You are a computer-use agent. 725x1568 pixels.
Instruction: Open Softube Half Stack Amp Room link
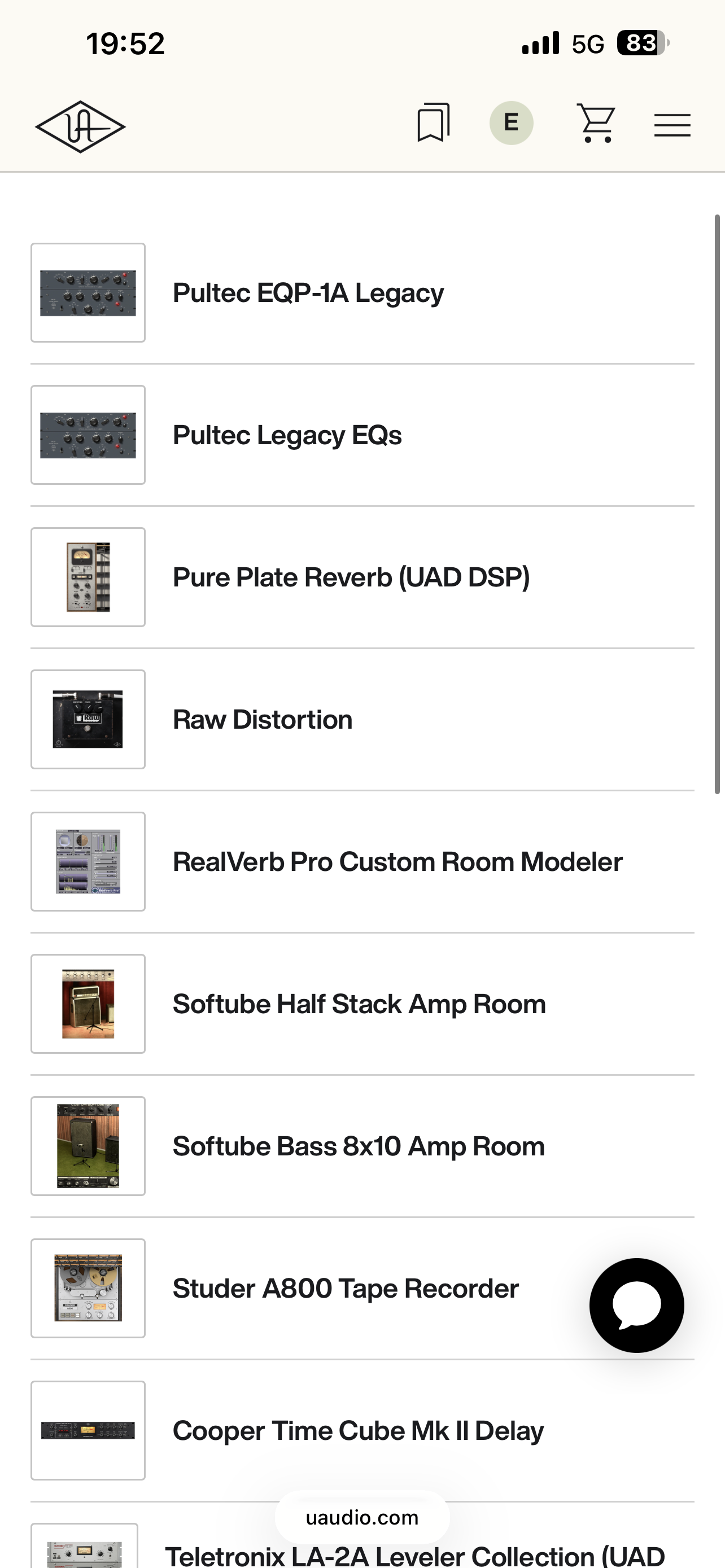[359, 1004]
